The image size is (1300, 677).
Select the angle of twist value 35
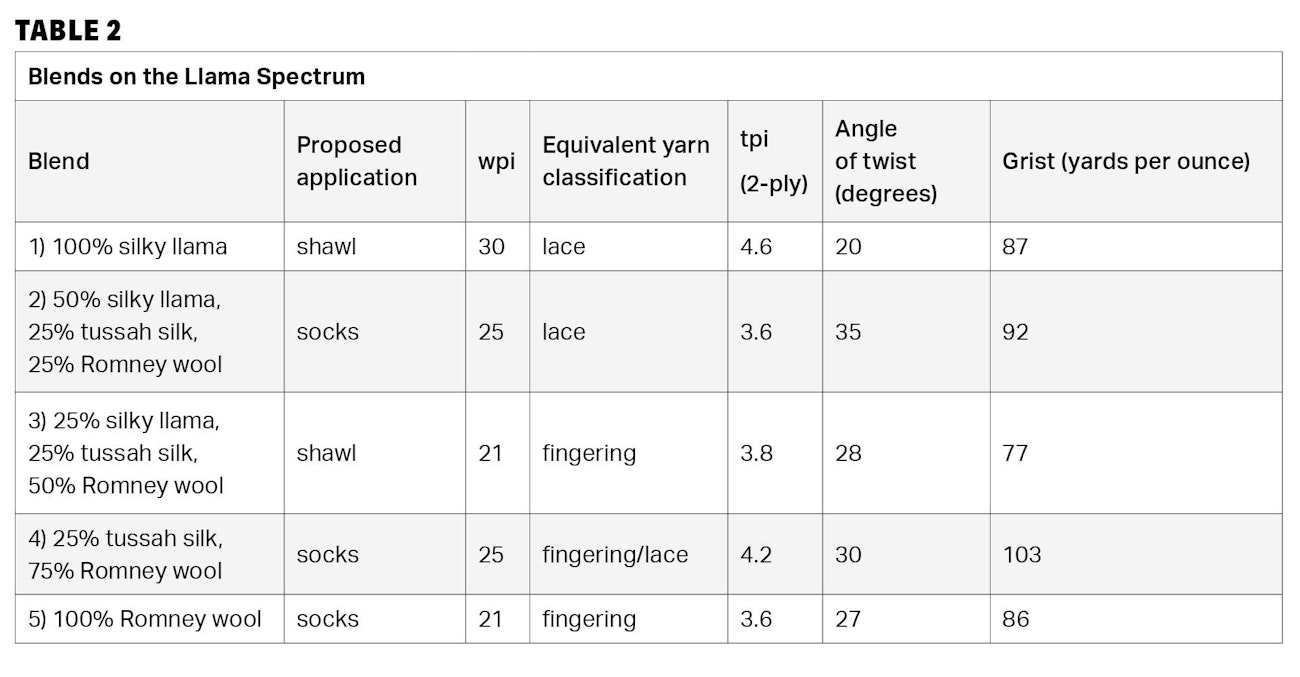848,331
